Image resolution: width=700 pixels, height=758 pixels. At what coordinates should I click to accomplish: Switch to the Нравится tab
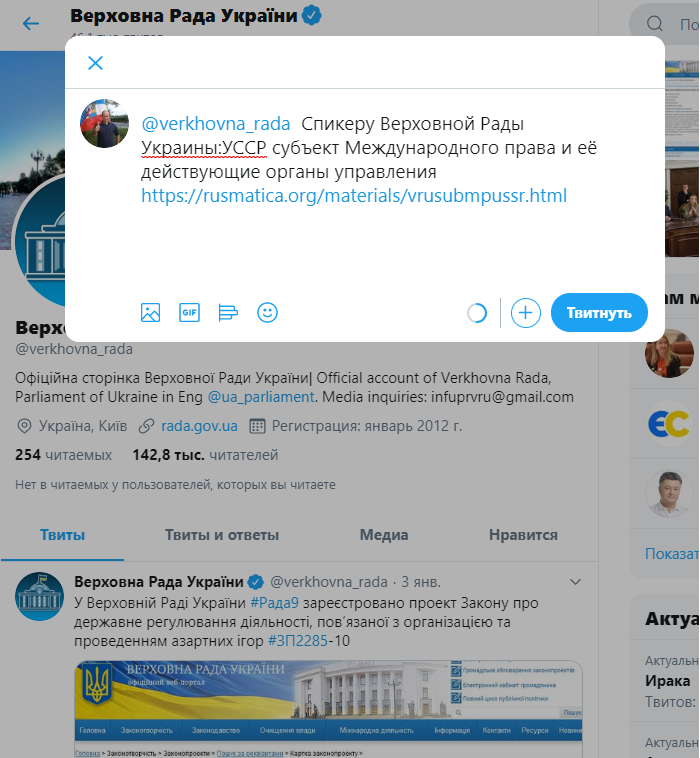[523, 535]
